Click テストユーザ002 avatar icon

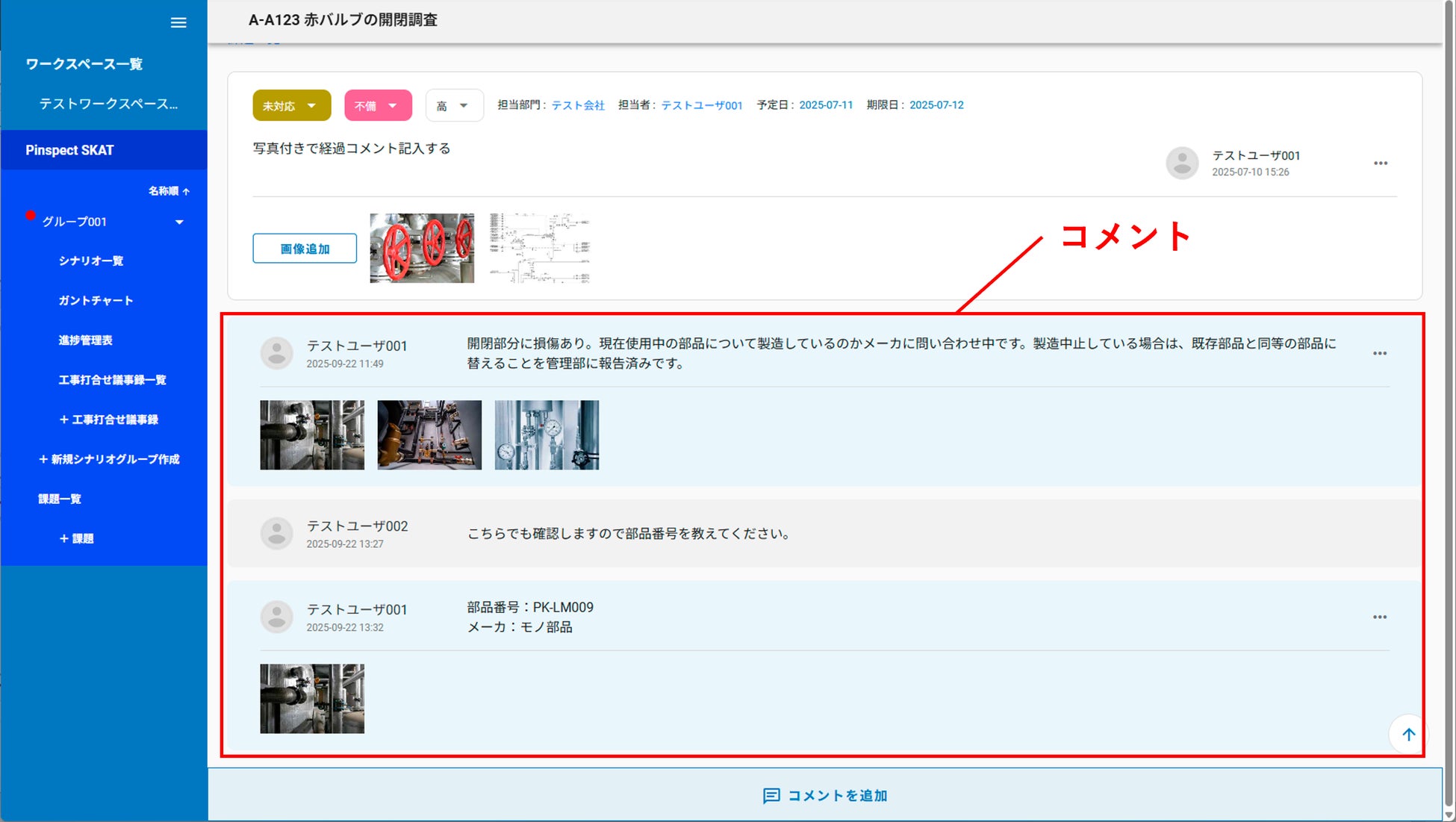[276, 534]
